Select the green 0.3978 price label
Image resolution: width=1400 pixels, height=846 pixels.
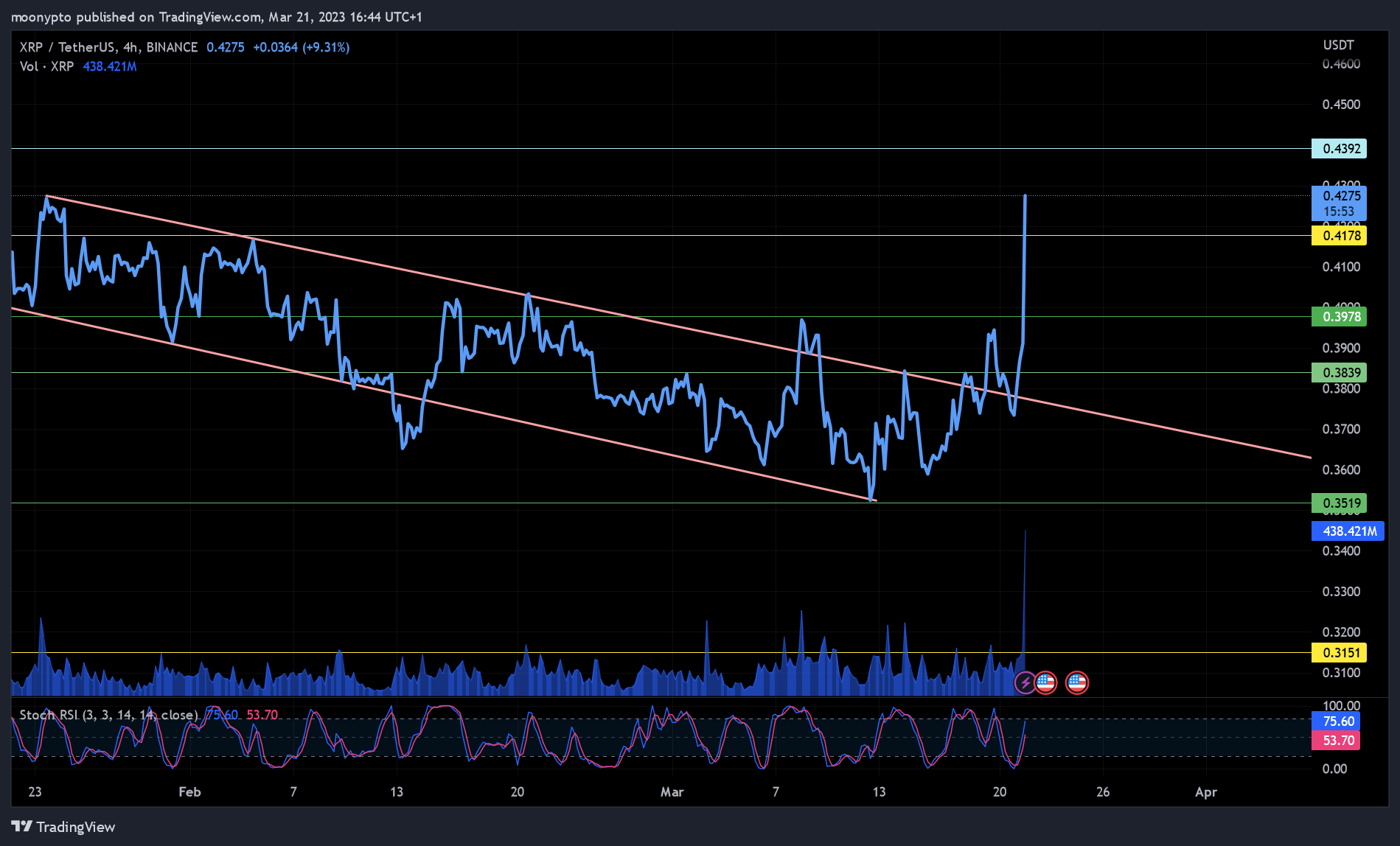1339,317
